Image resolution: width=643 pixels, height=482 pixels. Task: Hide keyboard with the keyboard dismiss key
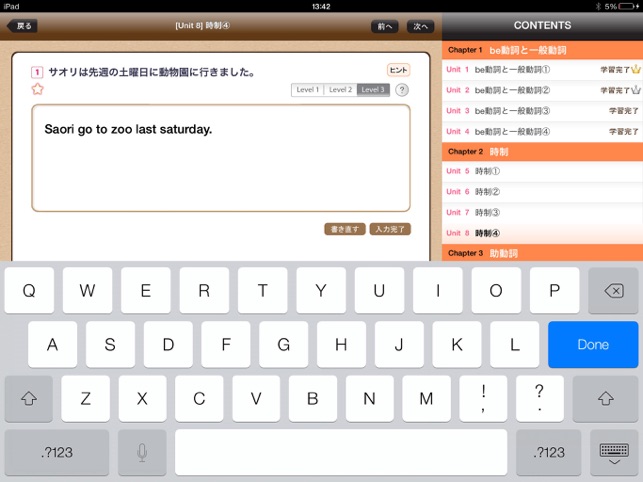[x=614, y=452]
